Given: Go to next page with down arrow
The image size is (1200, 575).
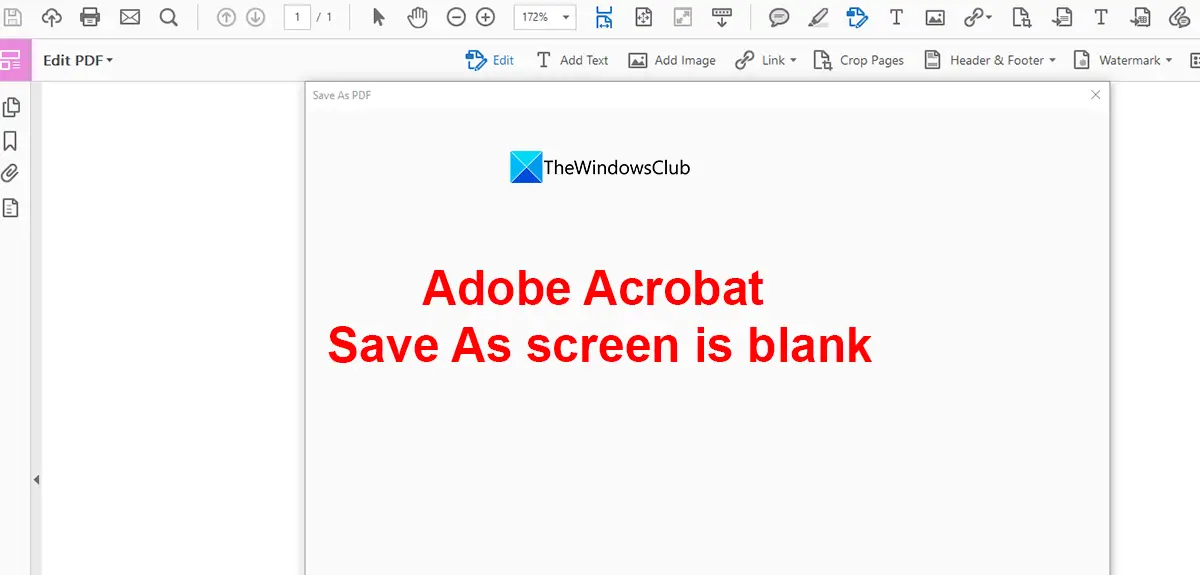Looking at the screenshot, I should click(255, 17).
